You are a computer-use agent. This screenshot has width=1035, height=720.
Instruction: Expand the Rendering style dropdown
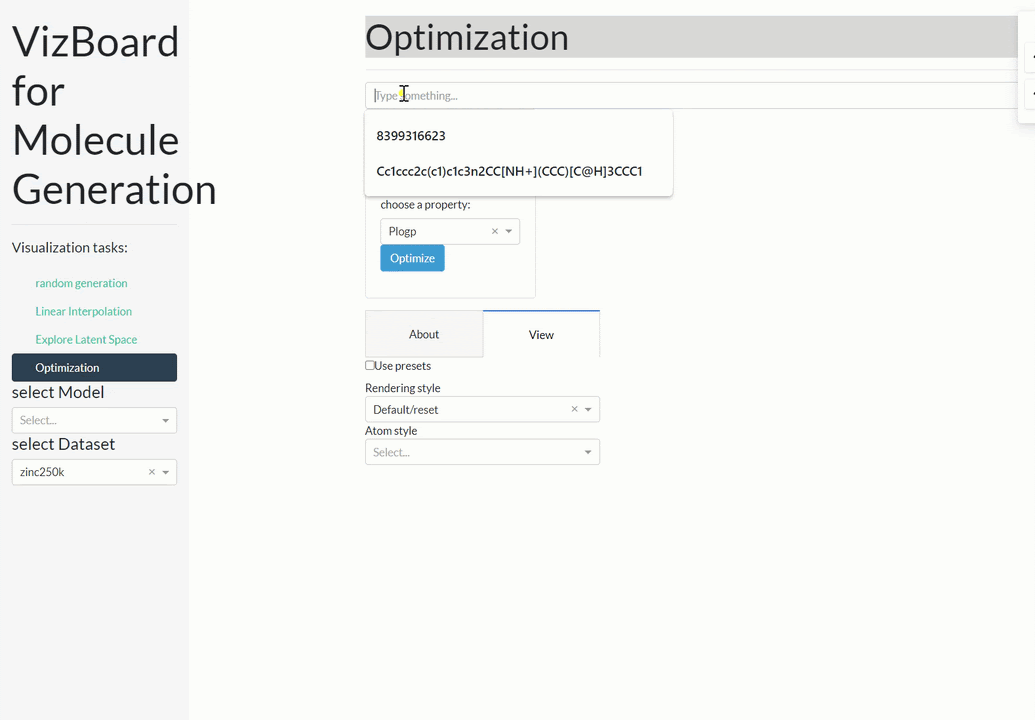pos(588,409)
